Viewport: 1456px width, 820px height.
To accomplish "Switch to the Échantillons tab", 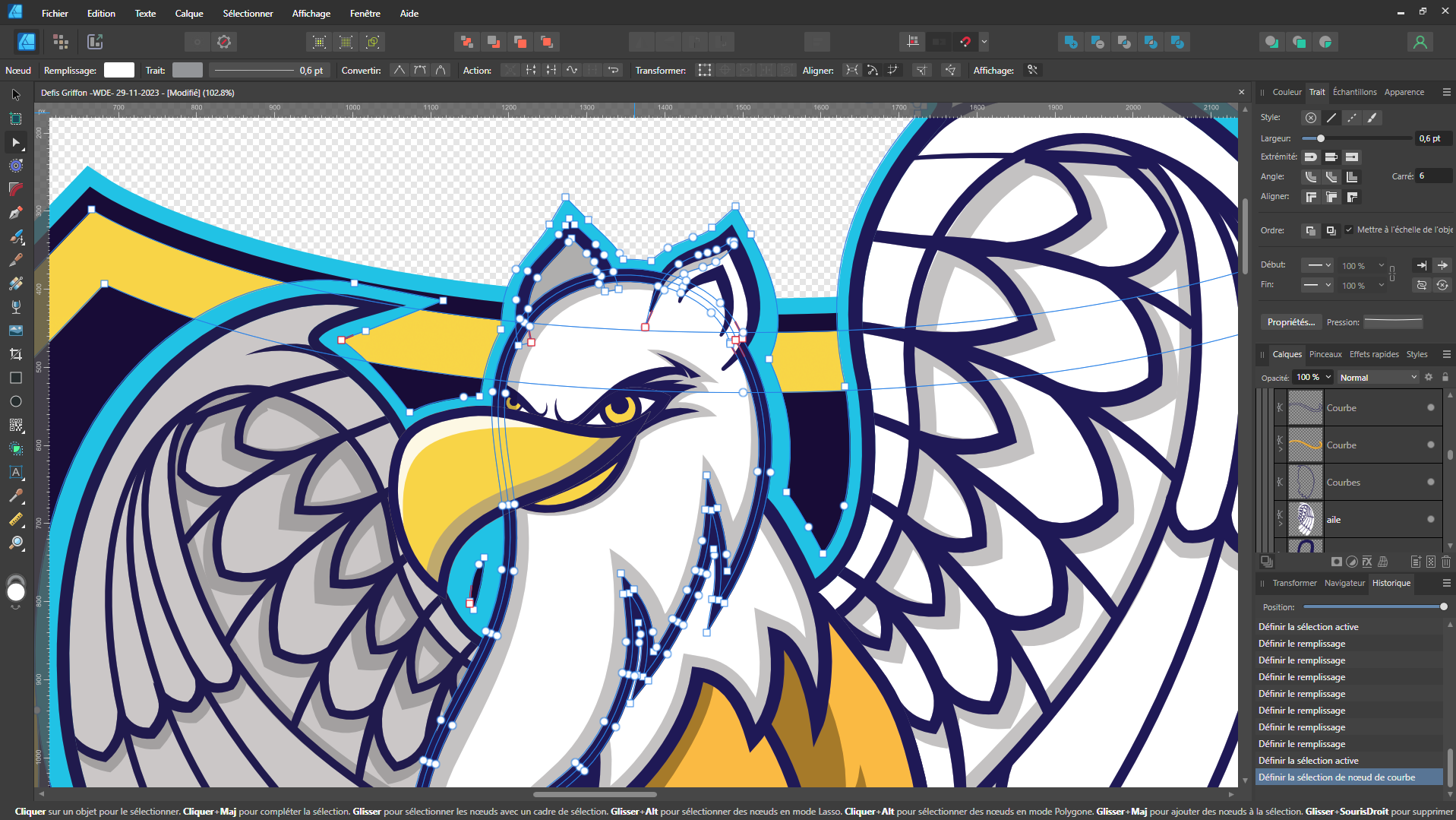I will tap(1354, 92).
